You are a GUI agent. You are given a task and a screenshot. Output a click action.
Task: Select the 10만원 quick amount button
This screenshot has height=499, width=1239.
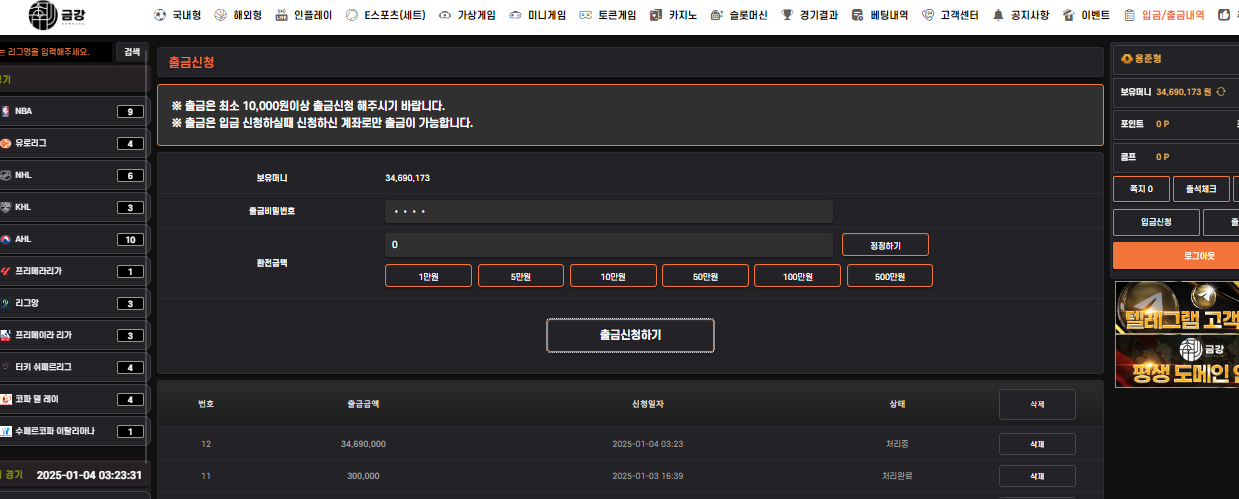(613, 276)
